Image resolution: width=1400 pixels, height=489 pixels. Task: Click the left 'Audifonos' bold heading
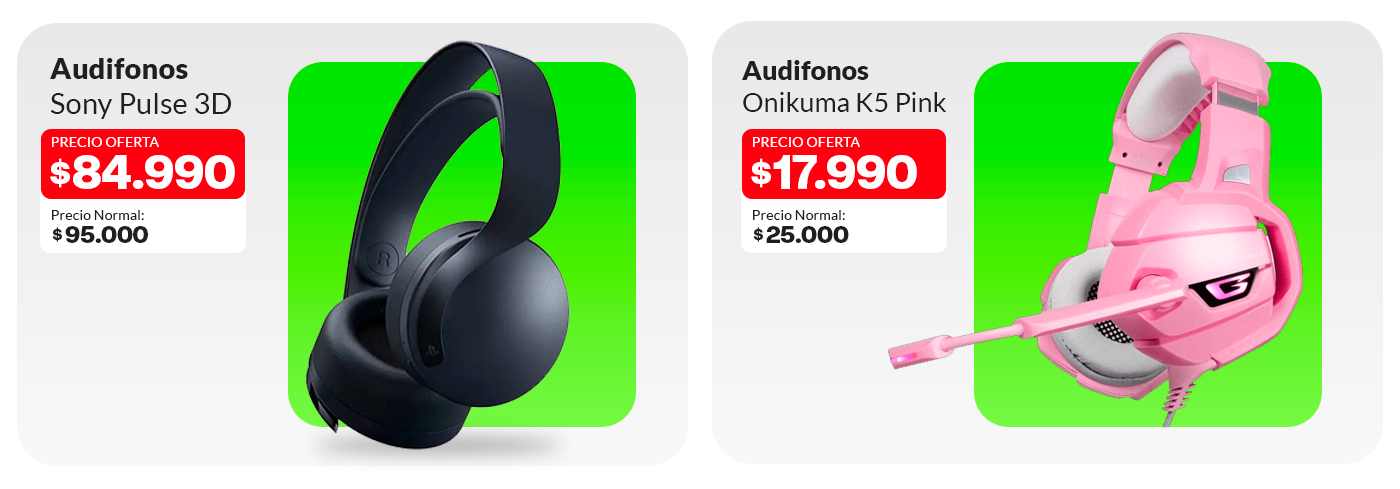pos(119,69)
